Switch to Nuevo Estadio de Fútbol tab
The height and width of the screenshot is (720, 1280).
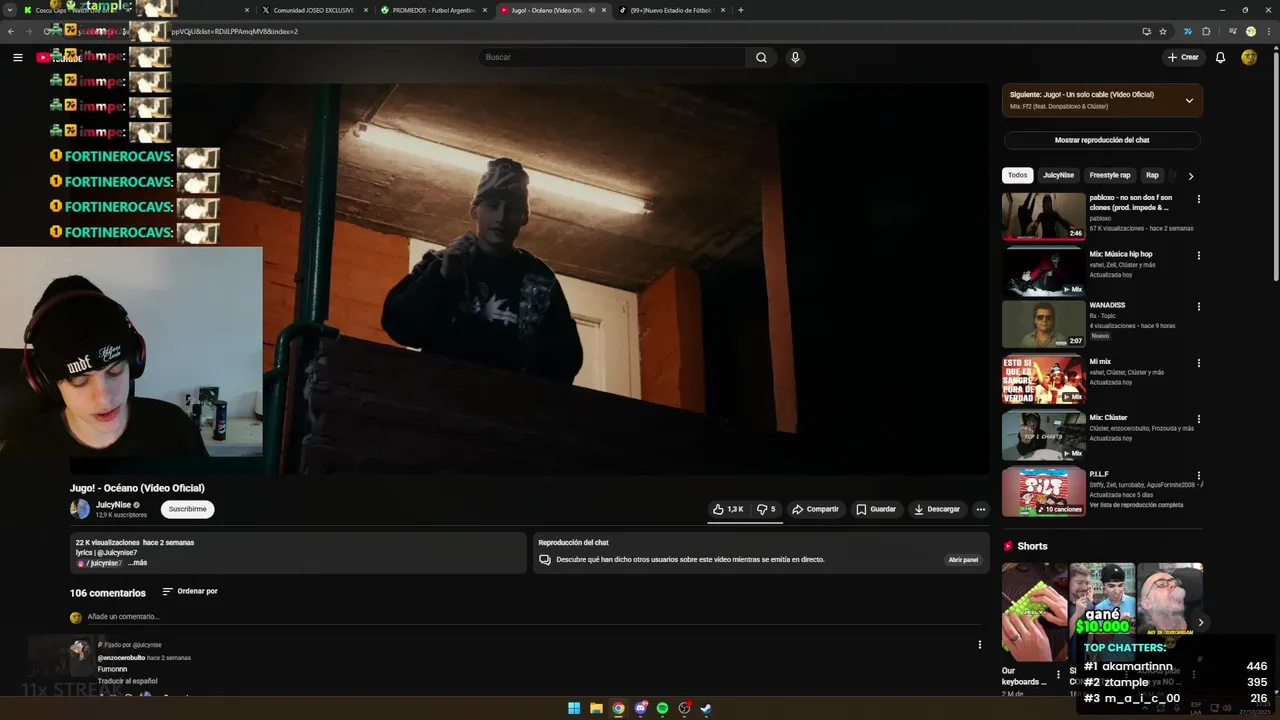(672, 10)
